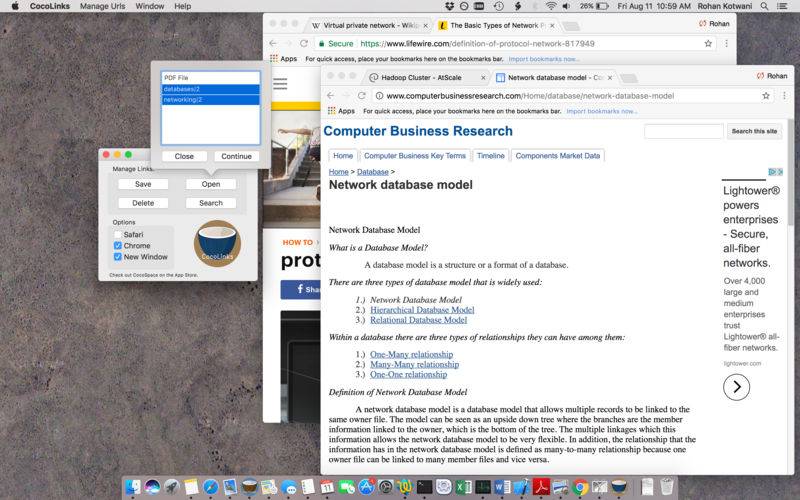Click the Save button in CocoLinks
The height and width of the screenshot is (500, 800).
click(x=143, y=184)
